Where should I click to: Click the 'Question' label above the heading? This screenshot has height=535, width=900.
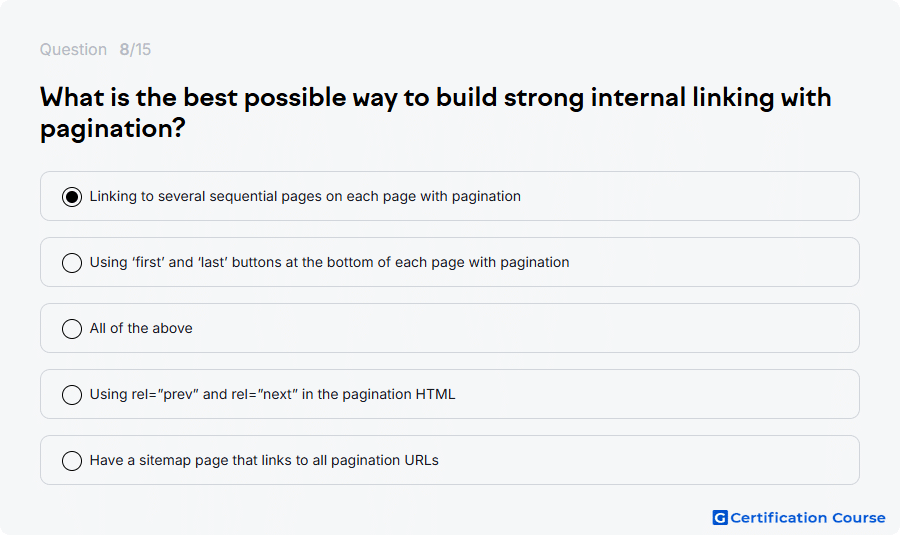(x=73, y=49)
